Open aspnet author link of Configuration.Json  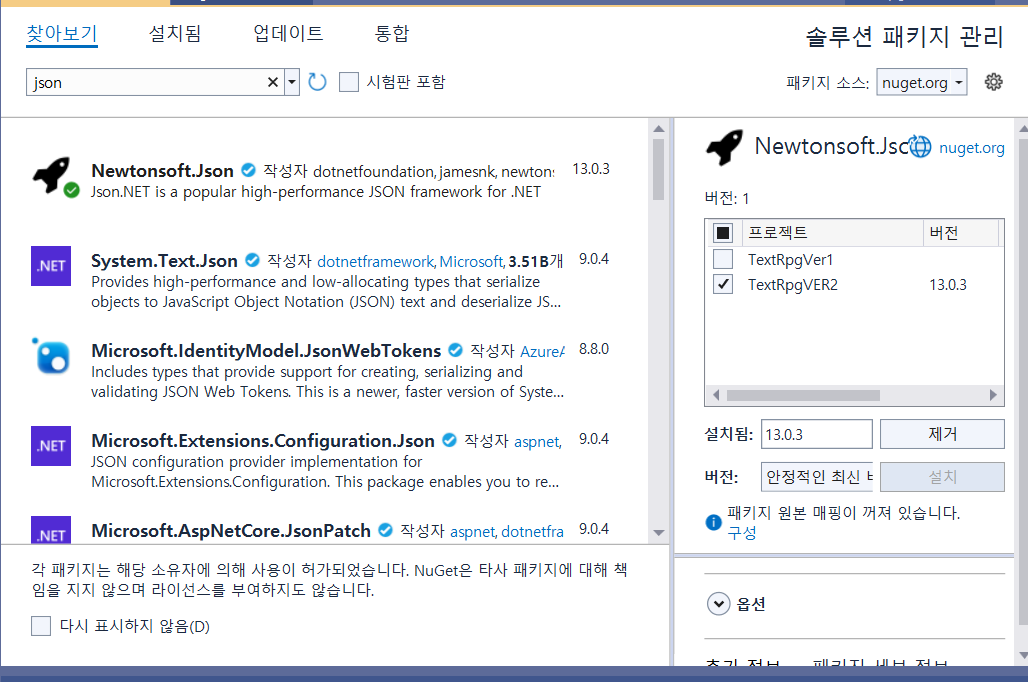tap(537, 441)
